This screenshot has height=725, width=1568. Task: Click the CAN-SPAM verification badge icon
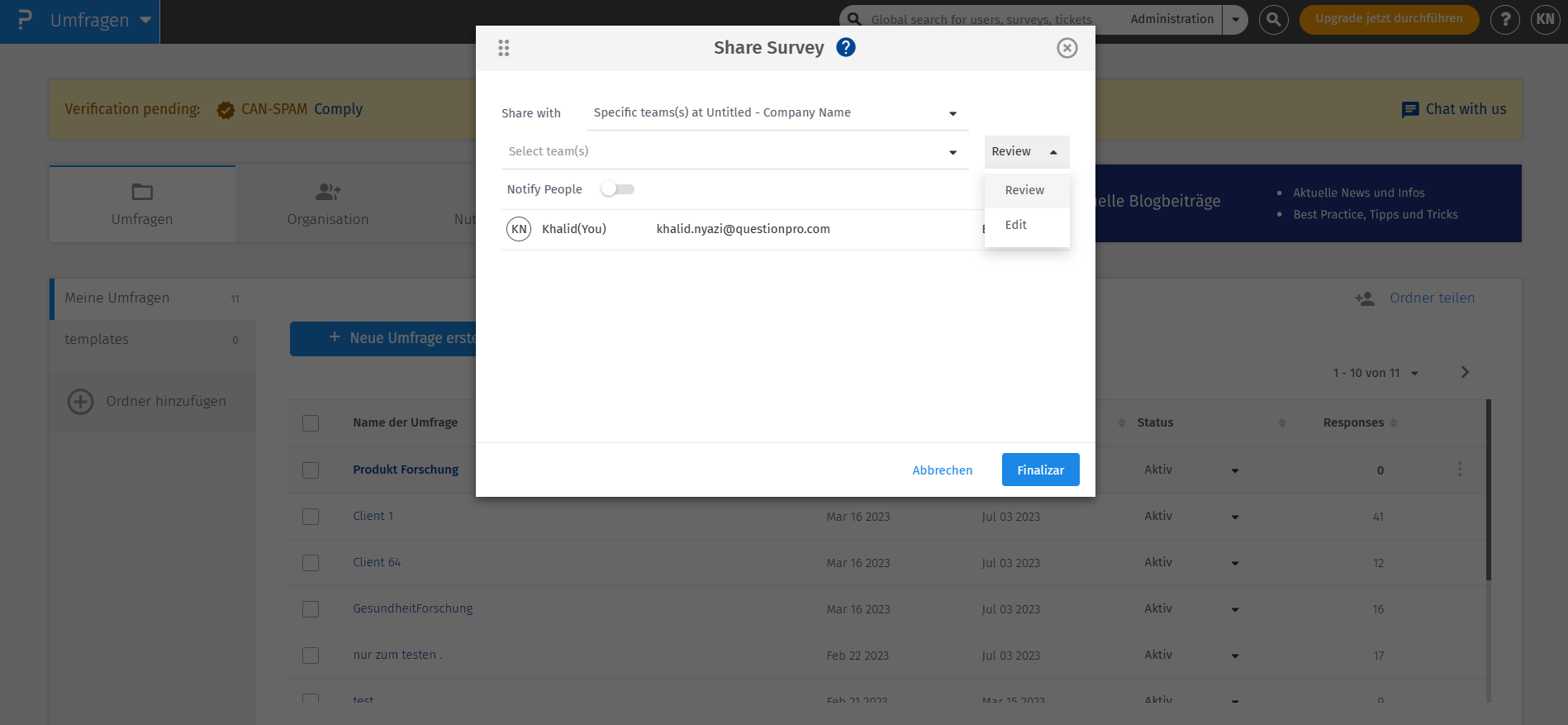click(226, 109)
